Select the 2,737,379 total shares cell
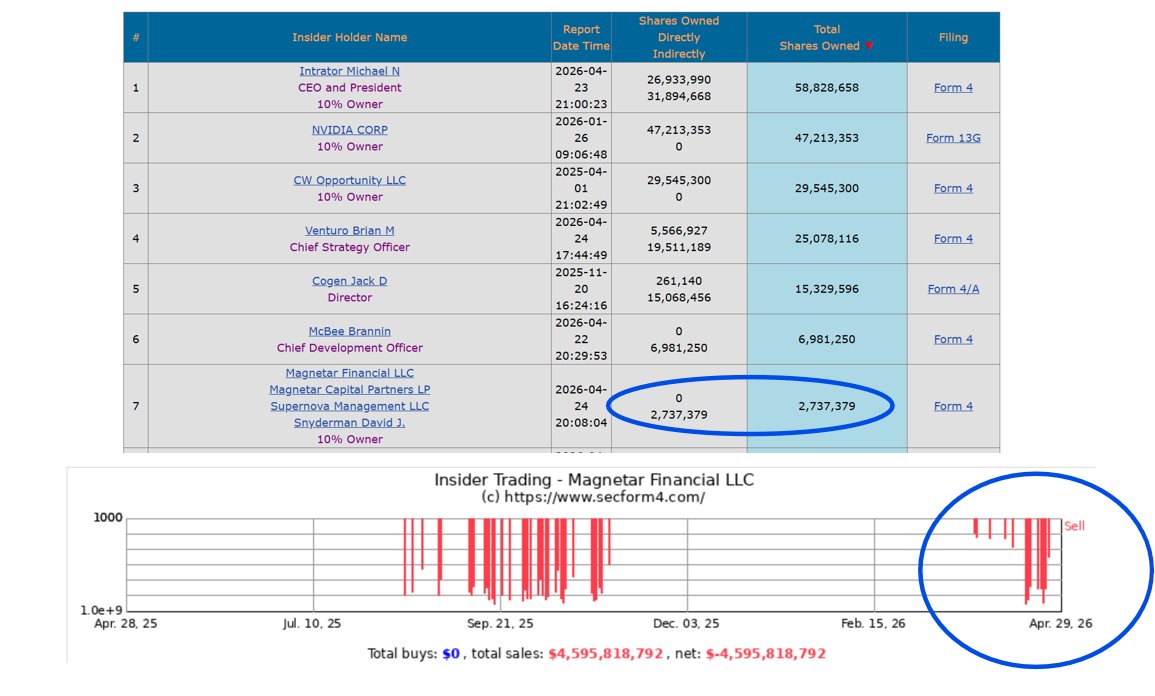1155x696 pixels. [x=826, y=406]
